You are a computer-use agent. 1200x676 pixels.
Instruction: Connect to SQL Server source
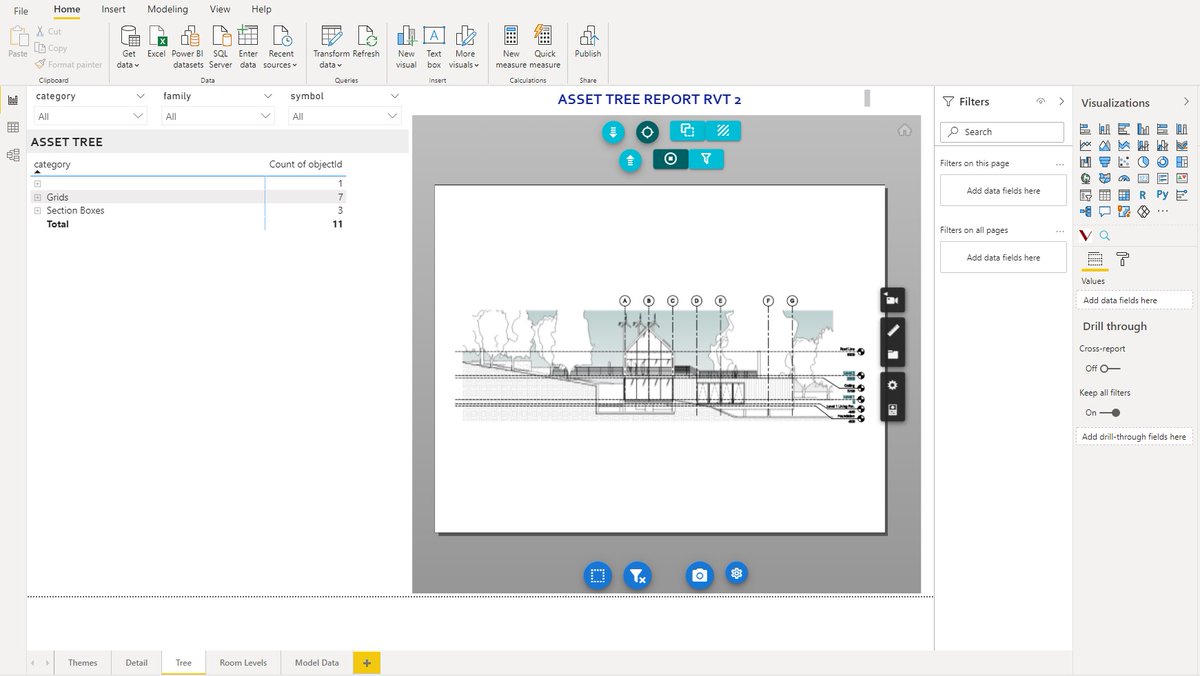tap(220, 45)
